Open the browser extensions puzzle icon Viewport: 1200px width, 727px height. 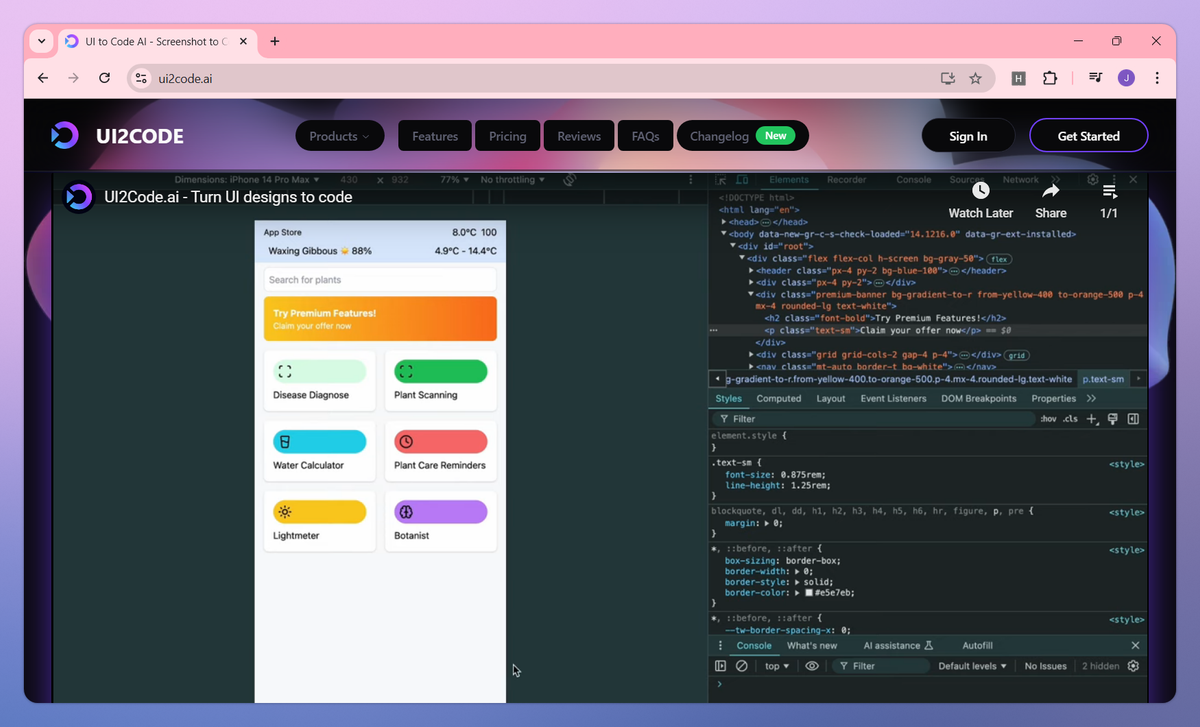(x=1050, y=78)
